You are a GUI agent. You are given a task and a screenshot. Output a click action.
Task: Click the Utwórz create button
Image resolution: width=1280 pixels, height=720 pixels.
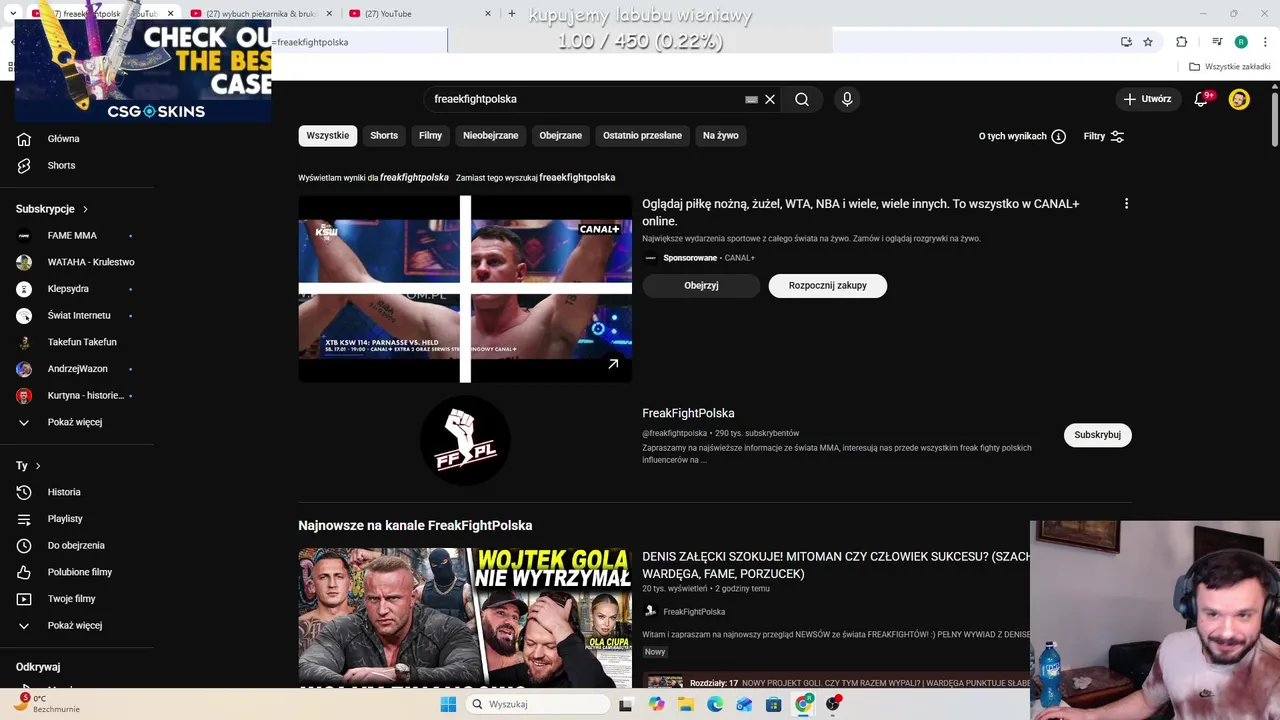[1147, 99]
